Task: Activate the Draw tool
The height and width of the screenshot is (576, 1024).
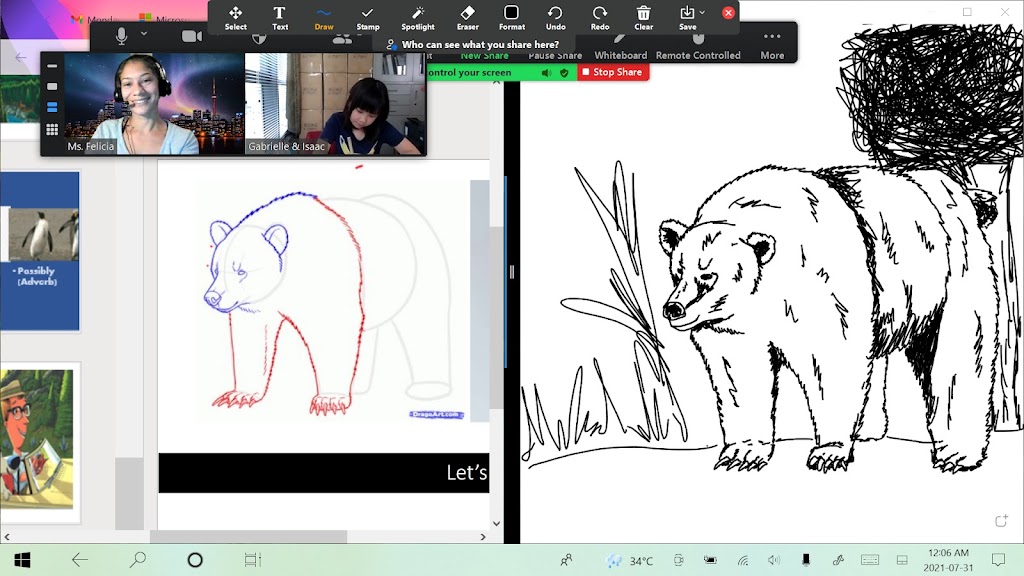Action: (x=323, y=18)
